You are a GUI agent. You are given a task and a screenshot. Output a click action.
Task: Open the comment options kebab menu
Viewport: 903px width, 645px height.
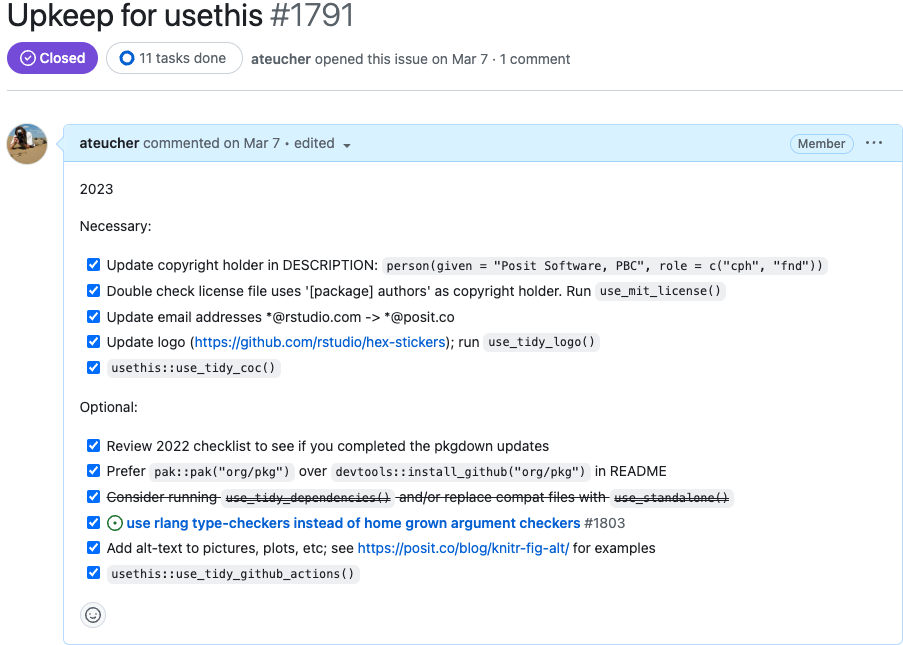pos(874,143)
